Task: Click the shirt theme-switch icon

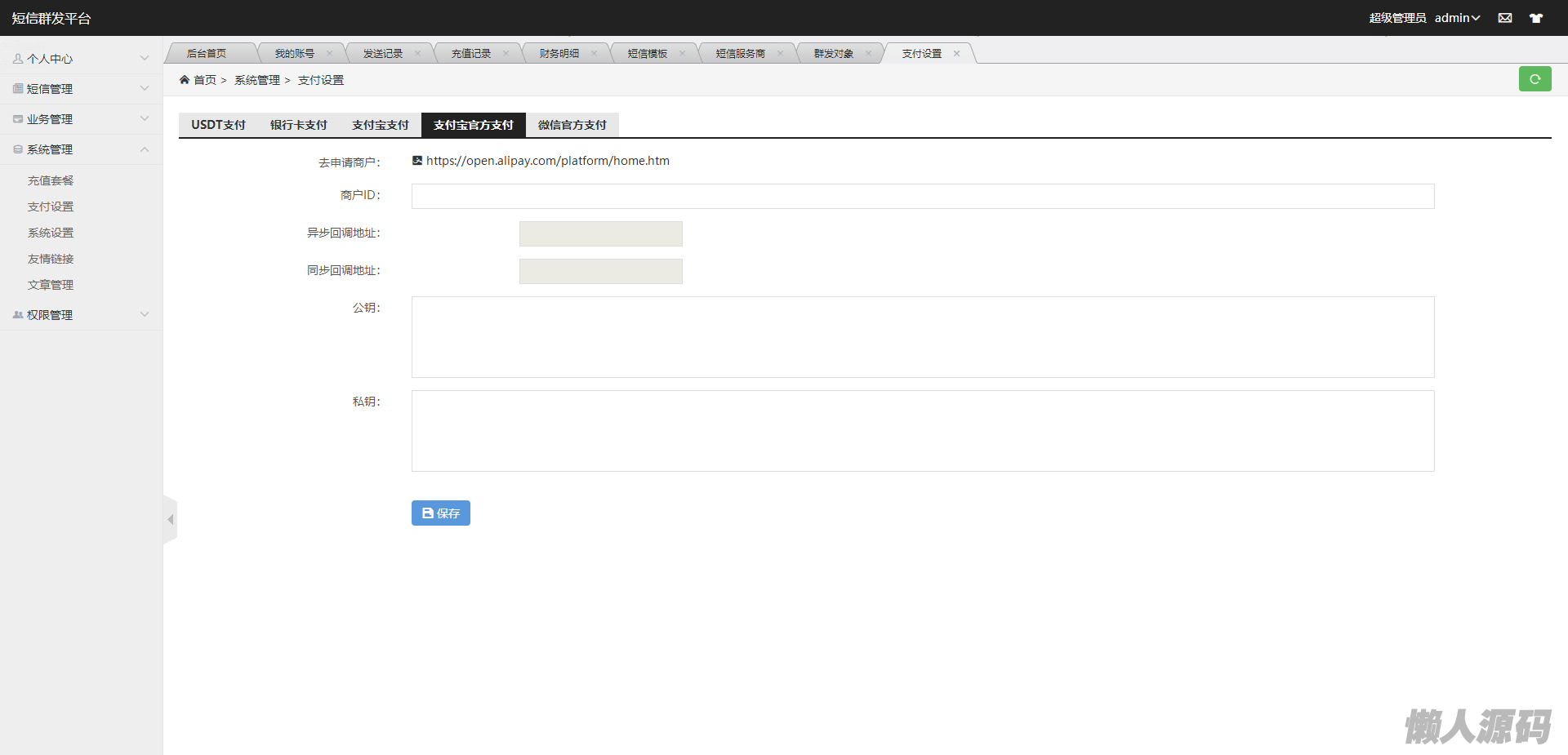Action: click(x=1536, y=18)
